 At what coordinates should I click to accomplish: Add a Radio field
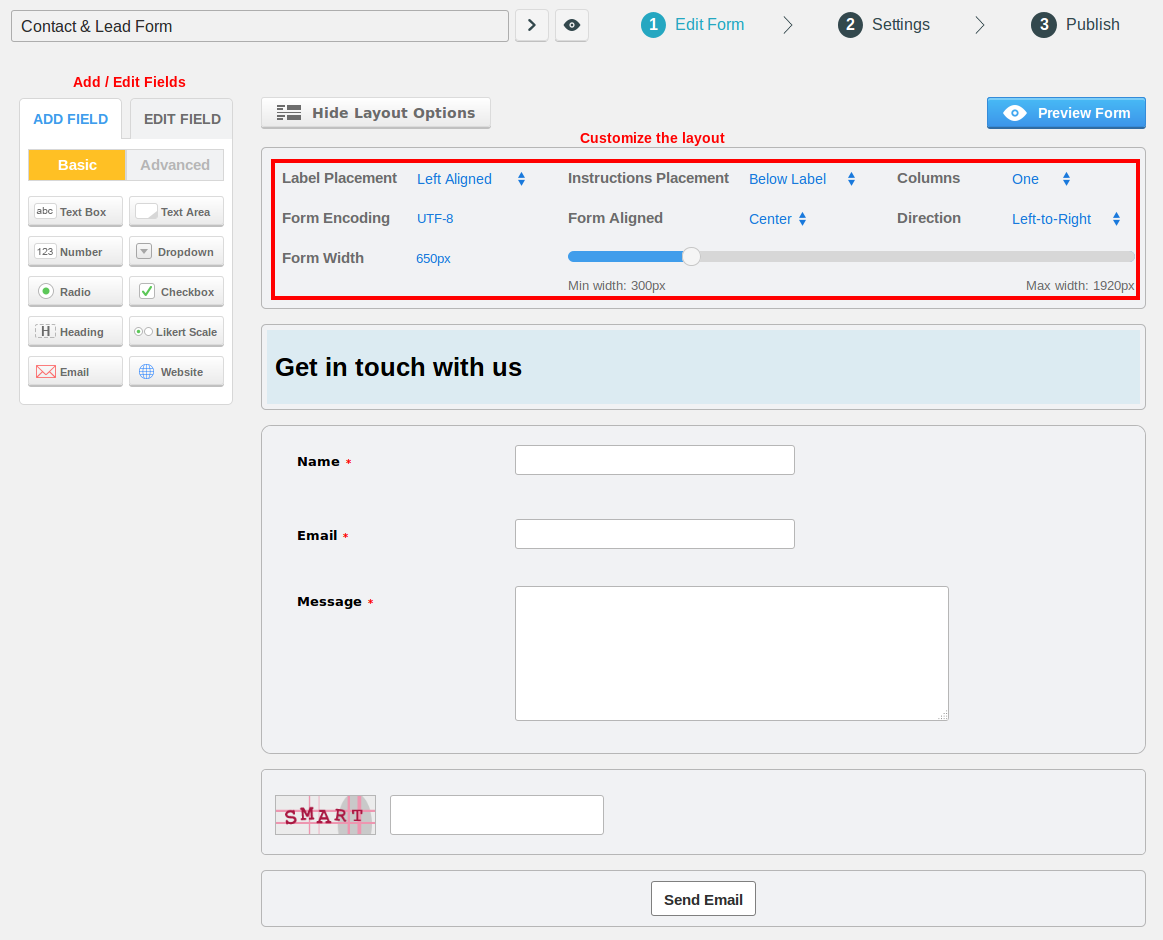coord(75,291)
